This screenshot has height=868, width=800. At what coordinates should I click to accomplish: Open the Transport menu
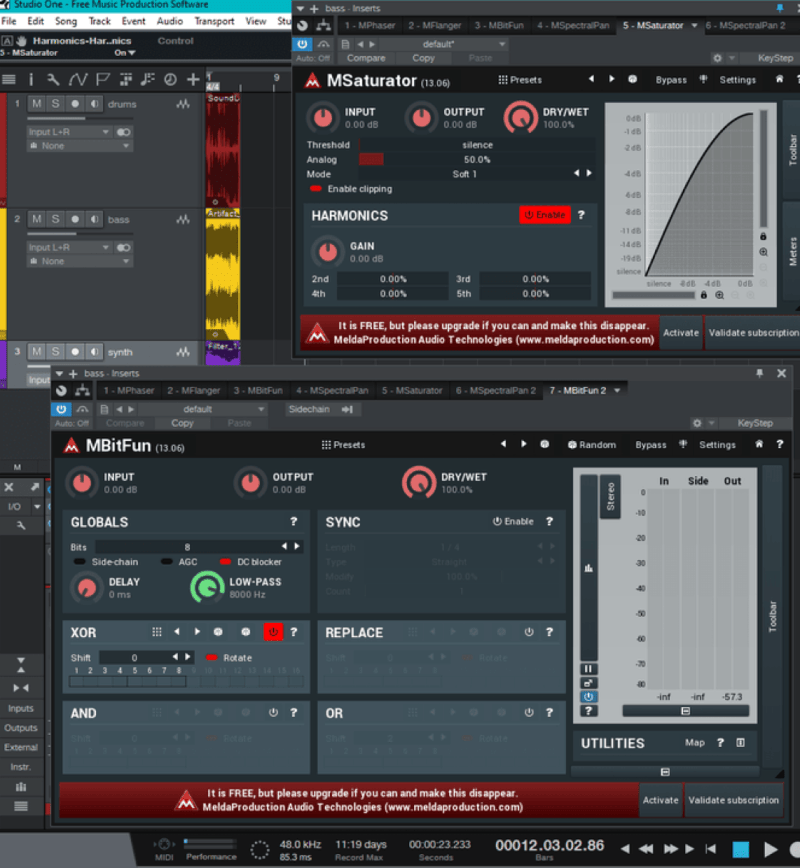(x=214, y=21)
